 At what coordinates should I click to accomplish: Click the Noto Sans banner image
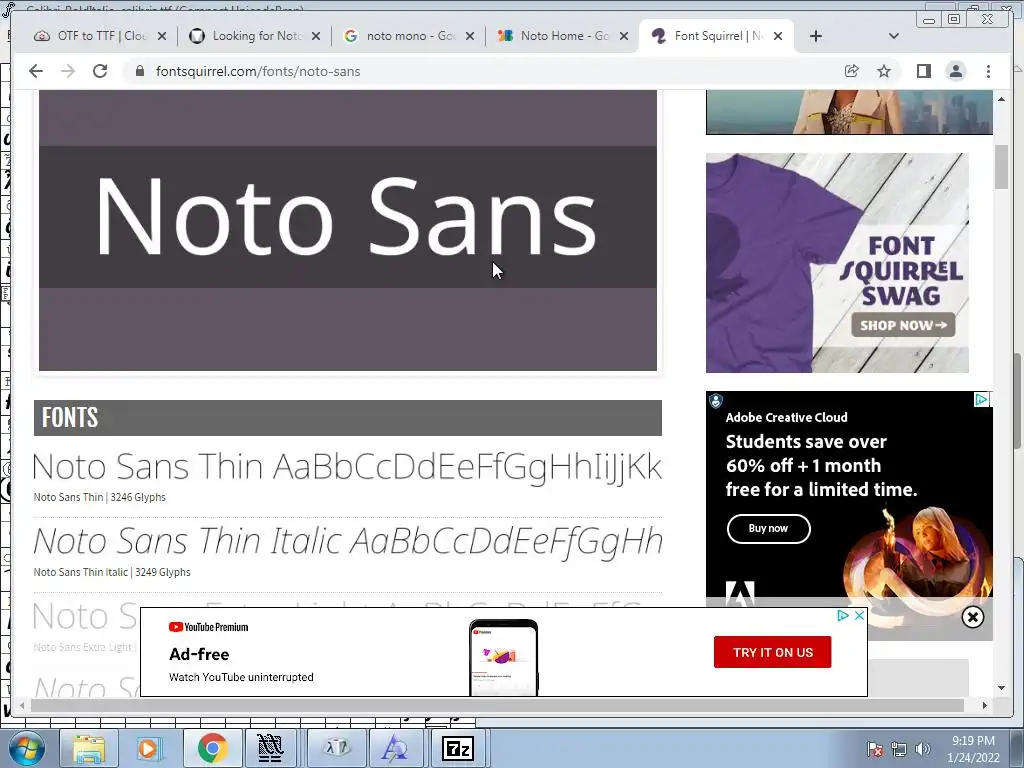pos(347,230)
